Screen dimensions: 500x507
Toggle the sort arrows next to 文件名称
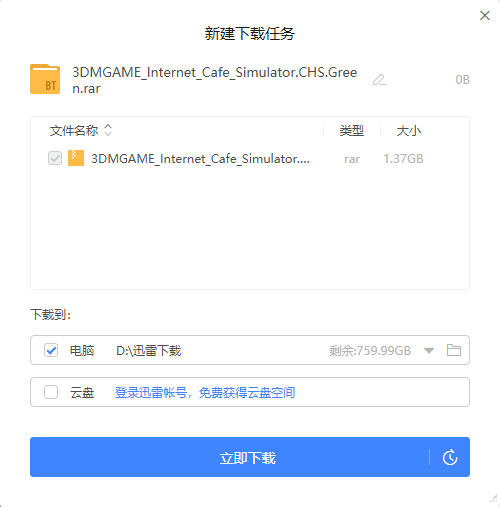coord(108,130)
